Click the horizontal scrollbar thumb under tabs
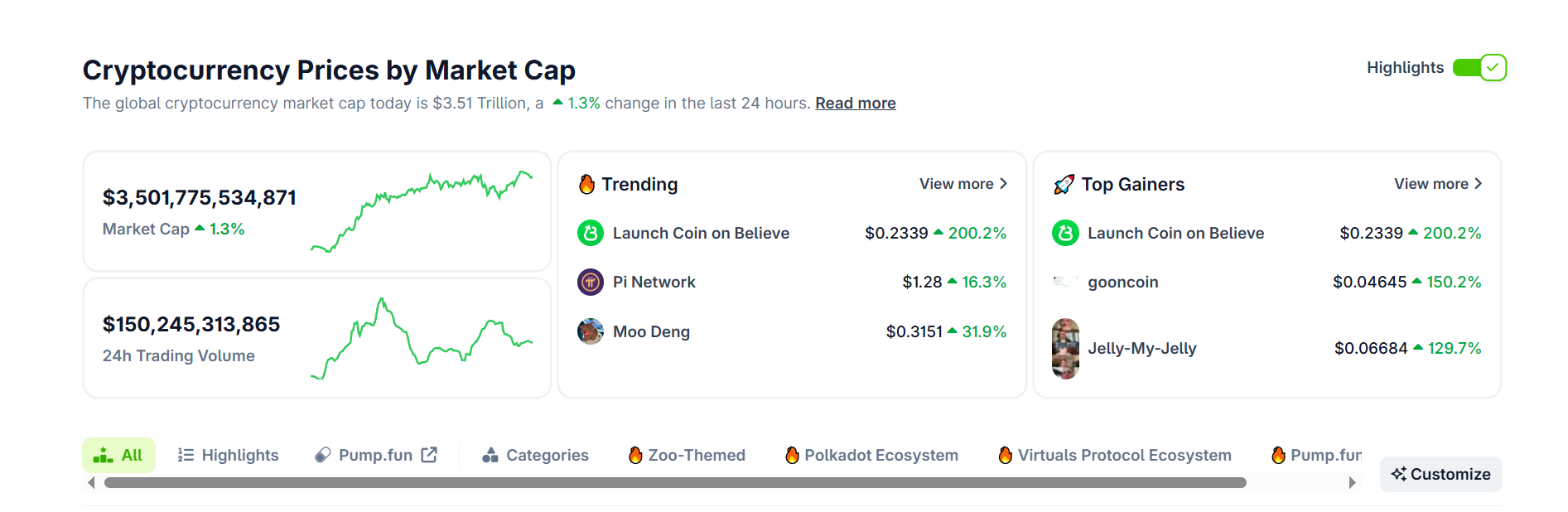1568x512 pixels. click(675, 483)
